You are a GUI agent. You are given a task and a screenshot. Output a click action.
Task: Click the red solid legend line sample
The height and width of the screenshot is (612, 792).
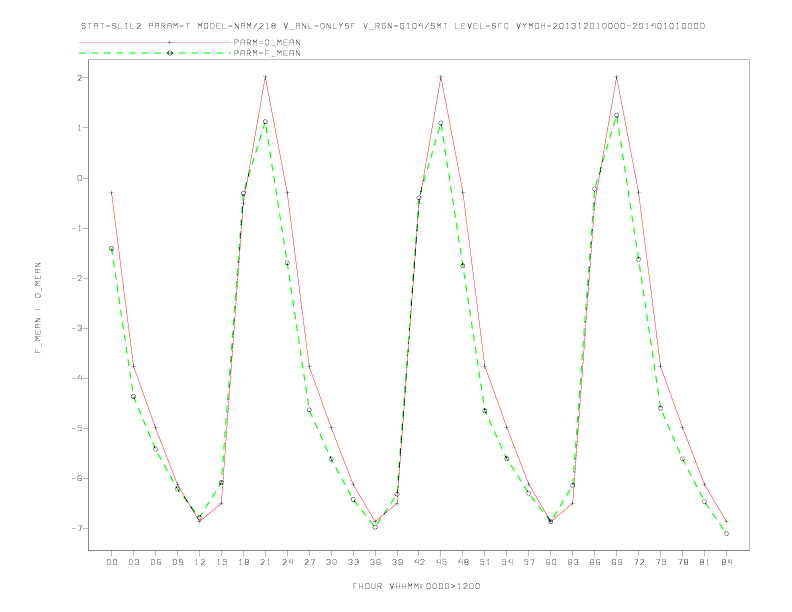[155, 42]
